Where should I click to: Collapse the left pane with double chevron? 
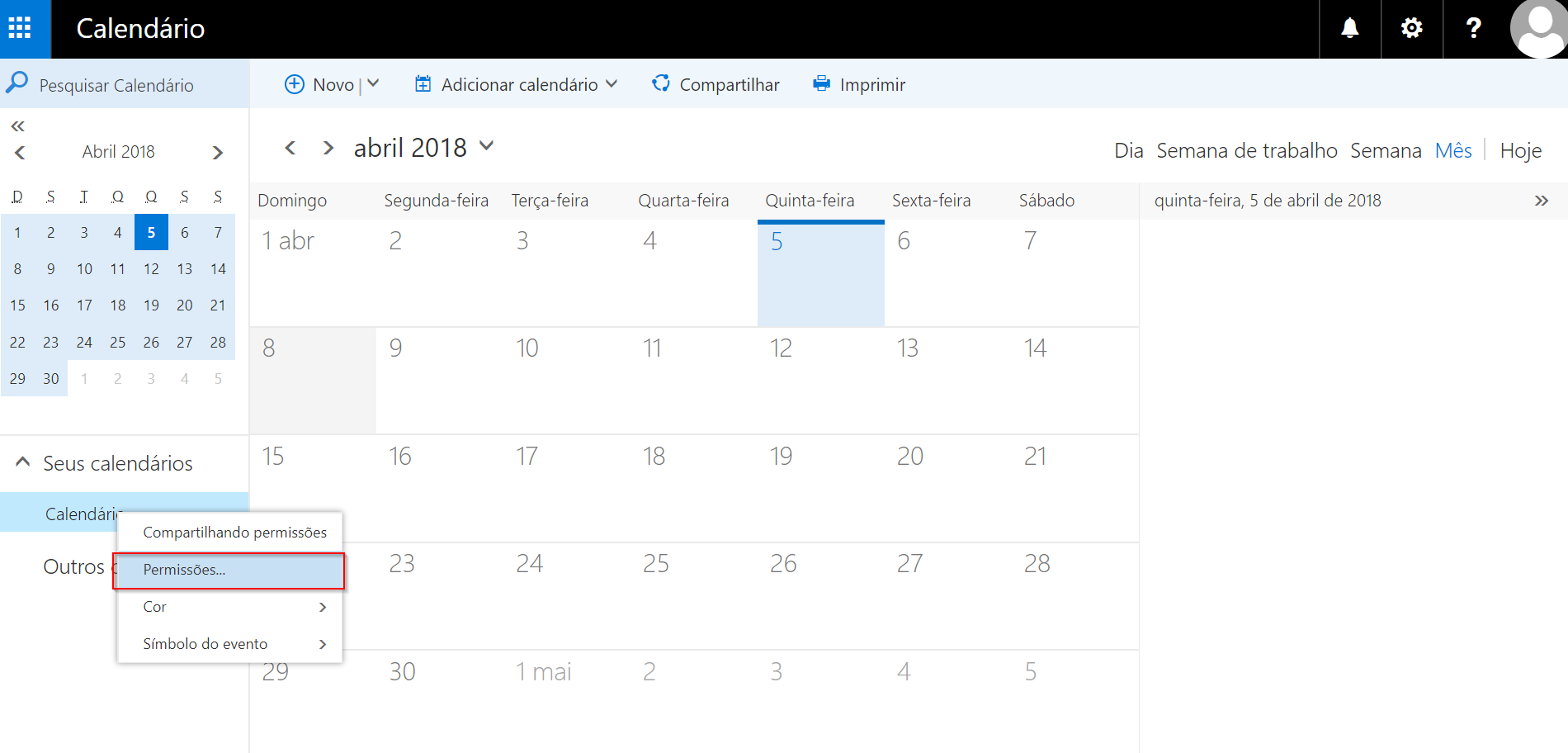(18, 126)
